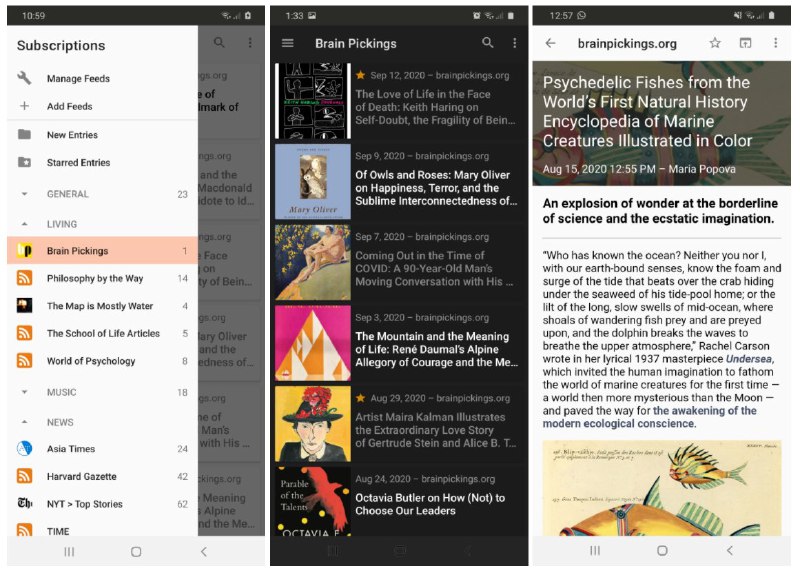Viewport: 800px width, 575px height.
Task: Open the Mary Oliver book cover thumbnail
Action: 312,182
